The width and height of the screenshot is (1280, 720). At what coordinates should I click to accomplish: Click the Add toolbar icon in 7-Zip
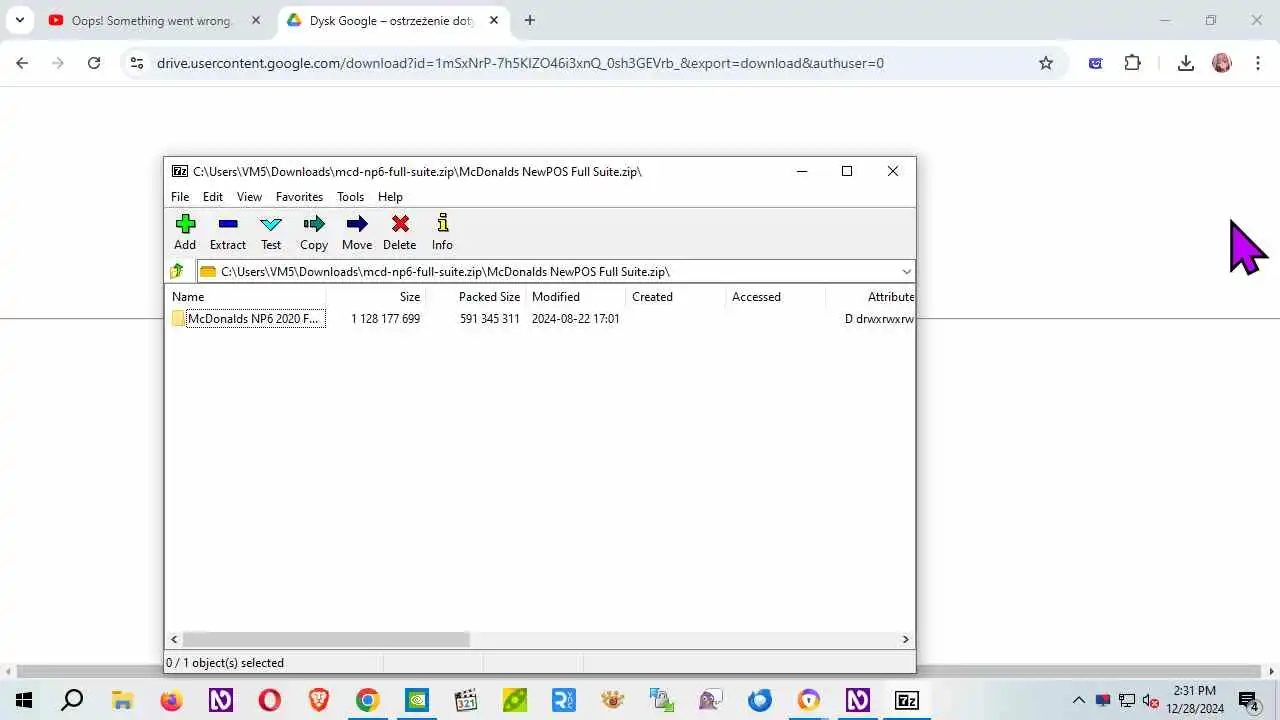pyautogui.click(x=185, y=232)
